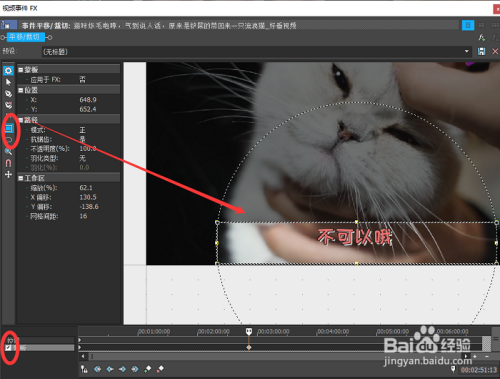Click the 抗锯齿 value 是
This screenshot has width=500, height=379.
[x=82, y=139]
